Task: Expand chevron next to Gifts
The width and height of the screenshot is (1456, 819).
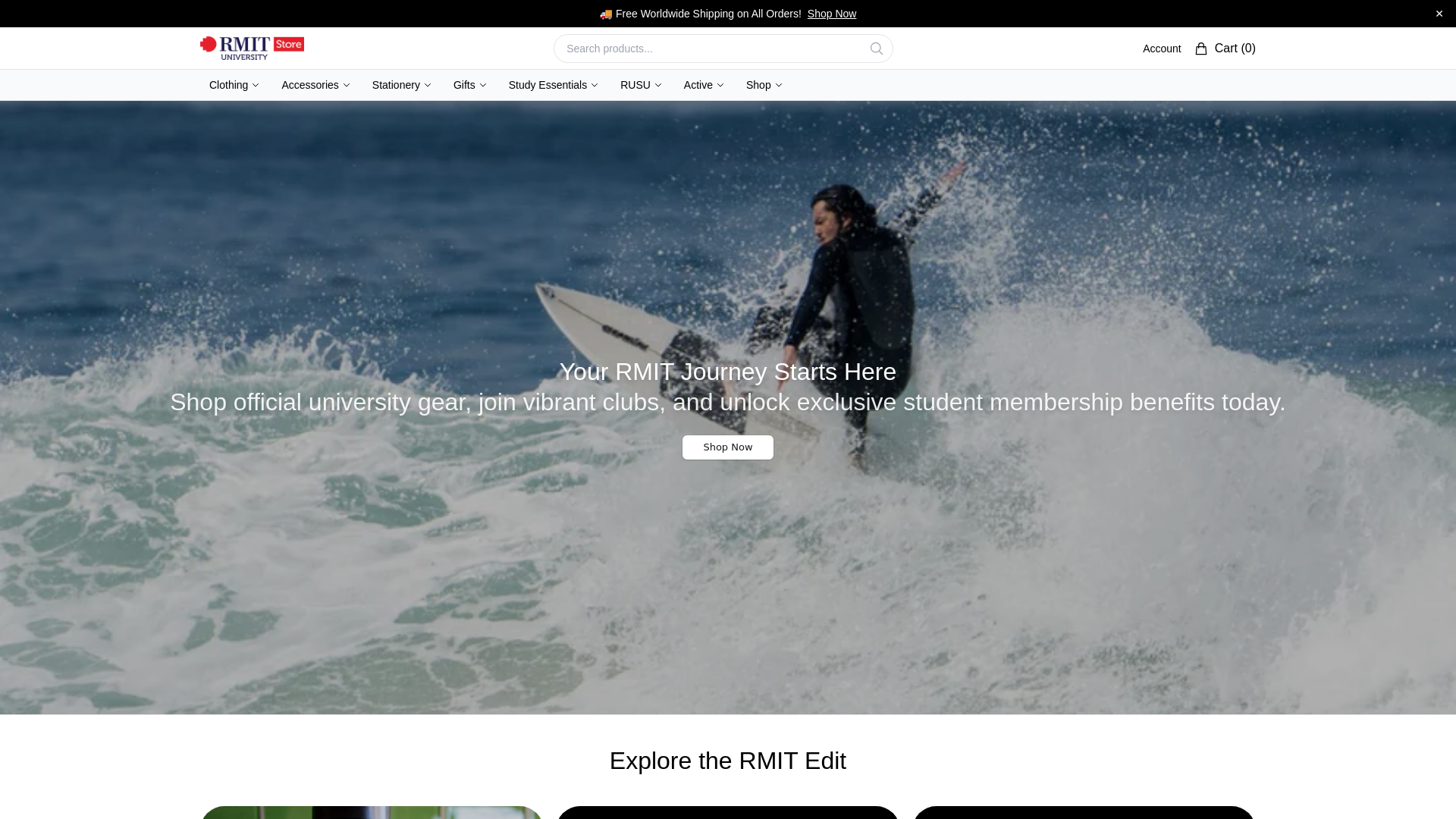Action: point(483,85)
